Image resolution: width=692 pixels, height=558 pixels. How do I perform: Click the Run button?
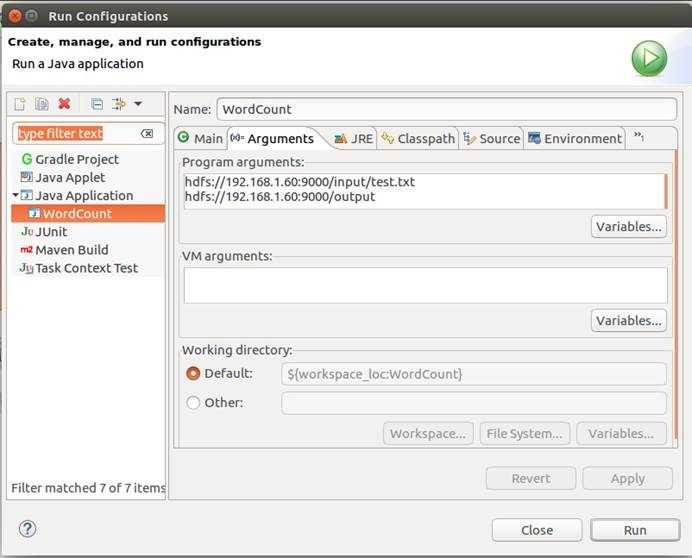point(635,530)
